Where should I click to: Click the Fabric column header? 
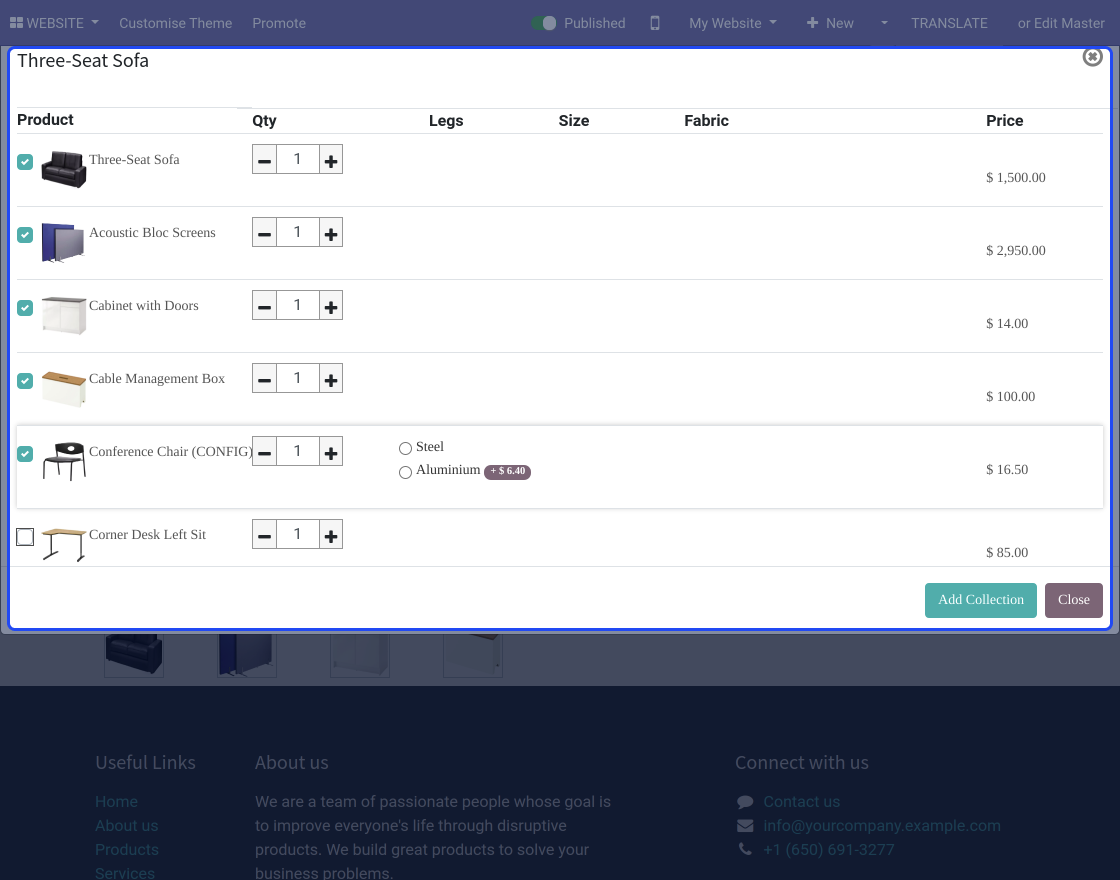pyautogui.click(x=706, y=121)
